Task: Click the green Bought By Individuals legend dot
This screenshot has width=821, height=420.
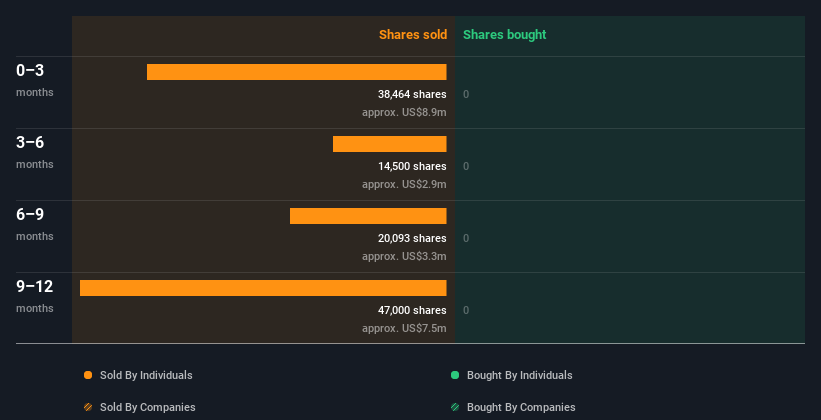Action: click(x=455, y=375)
